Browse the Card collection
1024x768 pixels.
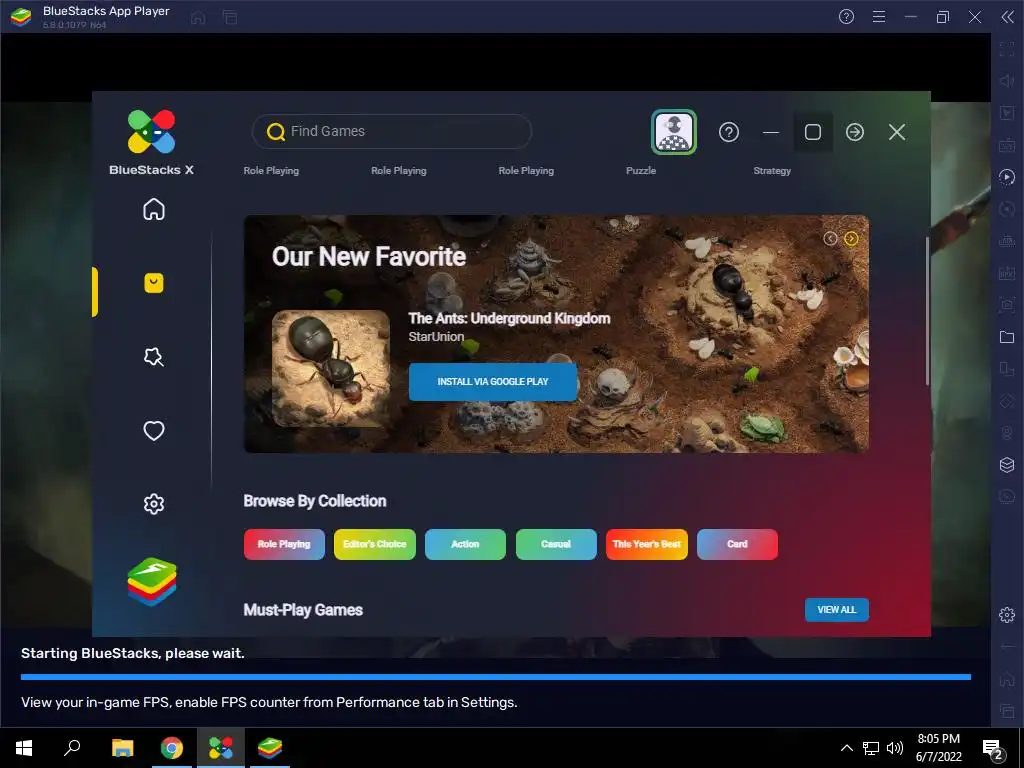point(737,544)
